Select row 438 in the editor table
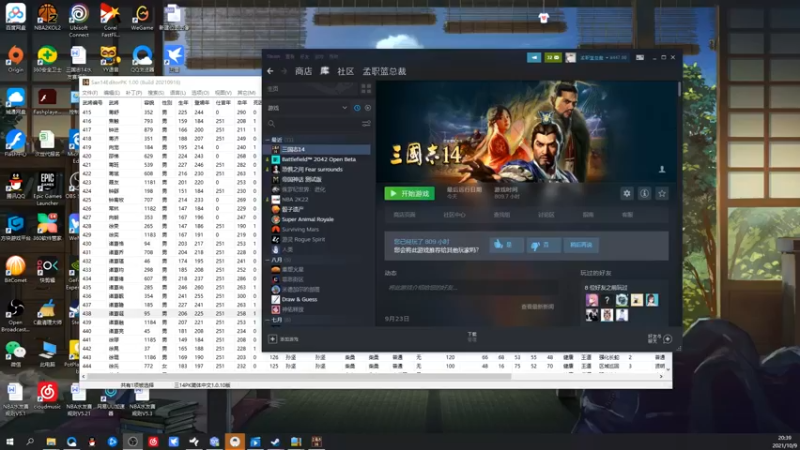The width and height of the screenshot is (800, 450). [x=170, y=313]
